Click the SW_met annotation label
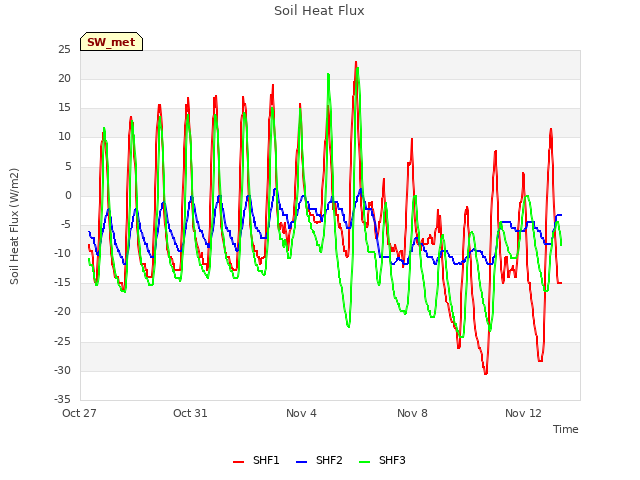The width and height of the screenshot is (640, 480). pyautogui.click(x=111, y=42)
